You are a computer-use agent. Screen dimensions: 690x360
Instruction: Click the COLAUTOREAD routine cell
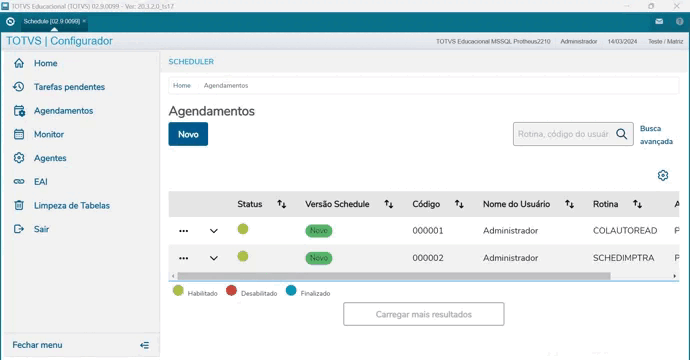[x=625, y=231]
